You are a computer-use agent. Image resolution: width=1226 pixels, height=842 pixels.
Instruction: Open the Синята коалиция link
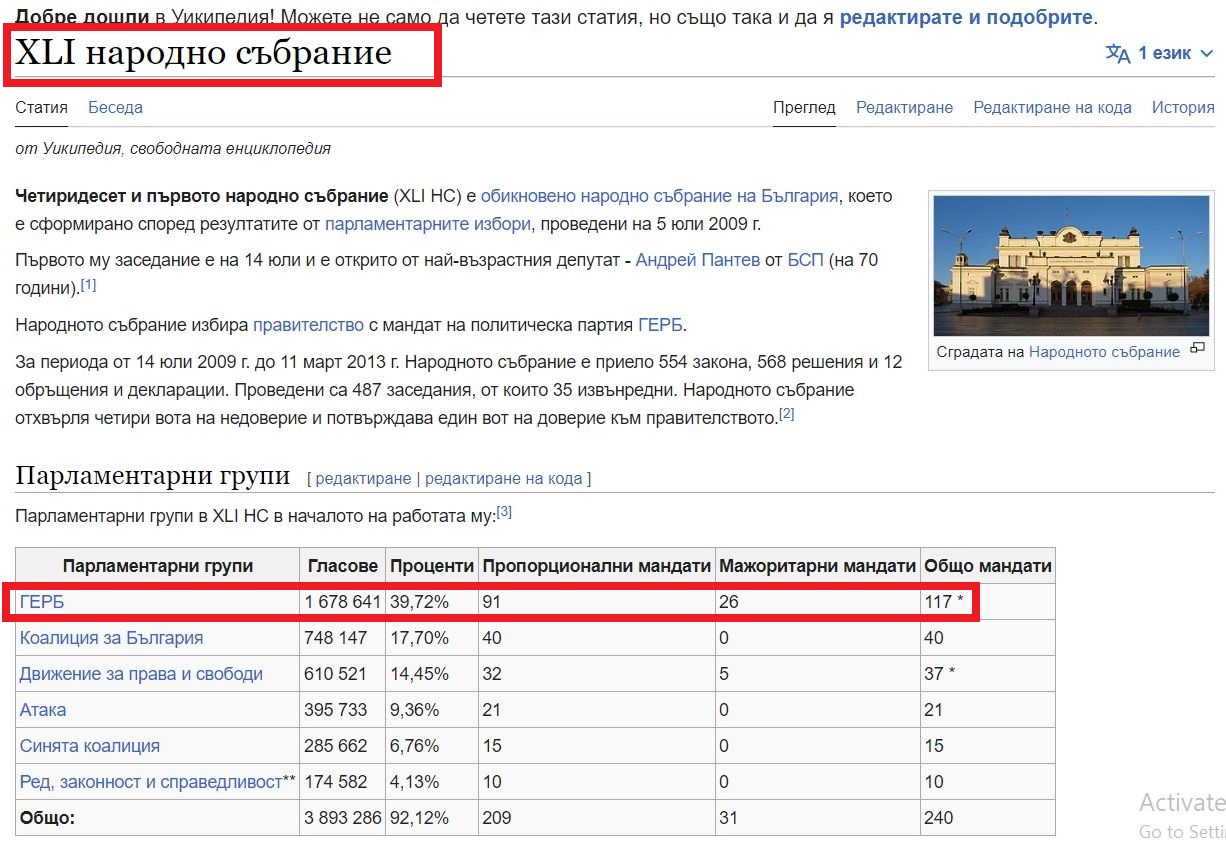[89, 746]
